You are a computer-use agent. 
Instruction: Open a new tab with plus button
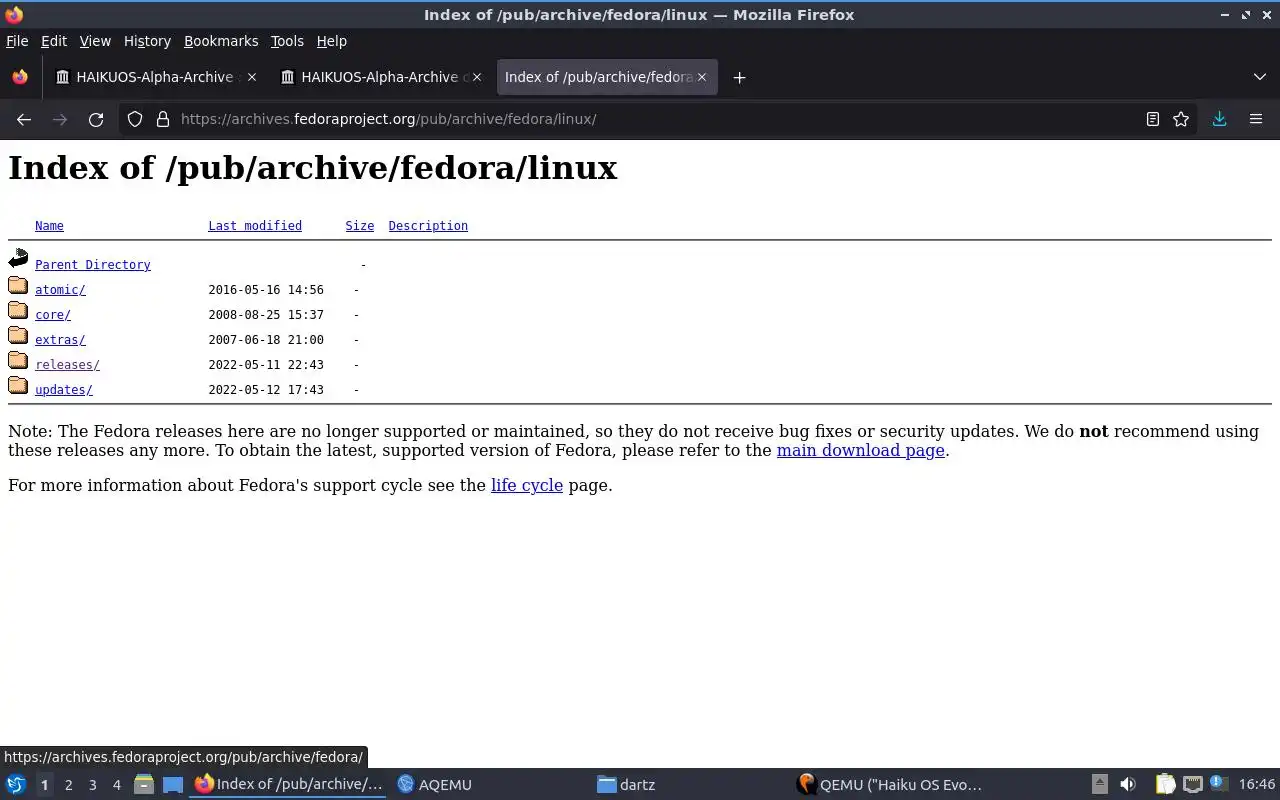pos(739,77)
